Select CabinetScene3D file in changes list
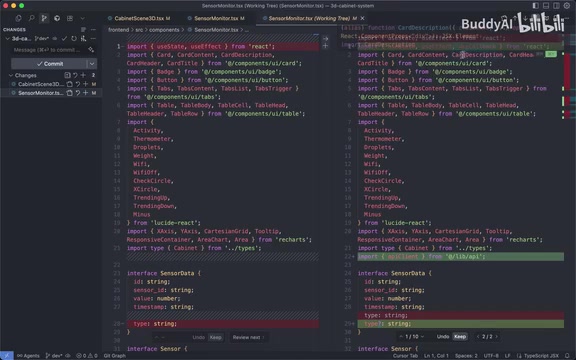 tap(40, 84)
